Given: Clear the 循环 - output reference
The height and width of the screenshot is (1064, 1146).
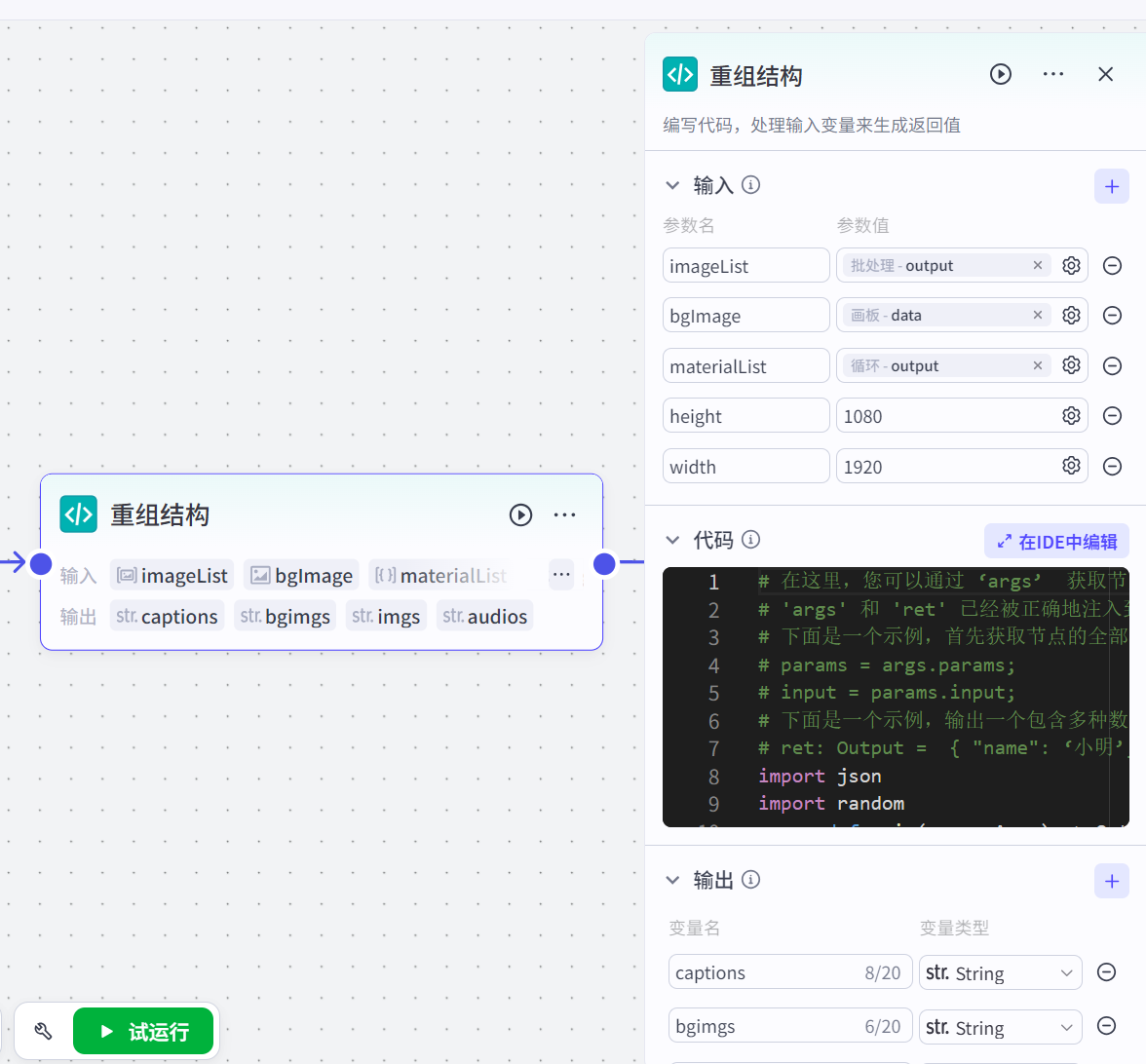Looking at the screenshot, I should pyautogui.click(x=1037, y=365).
